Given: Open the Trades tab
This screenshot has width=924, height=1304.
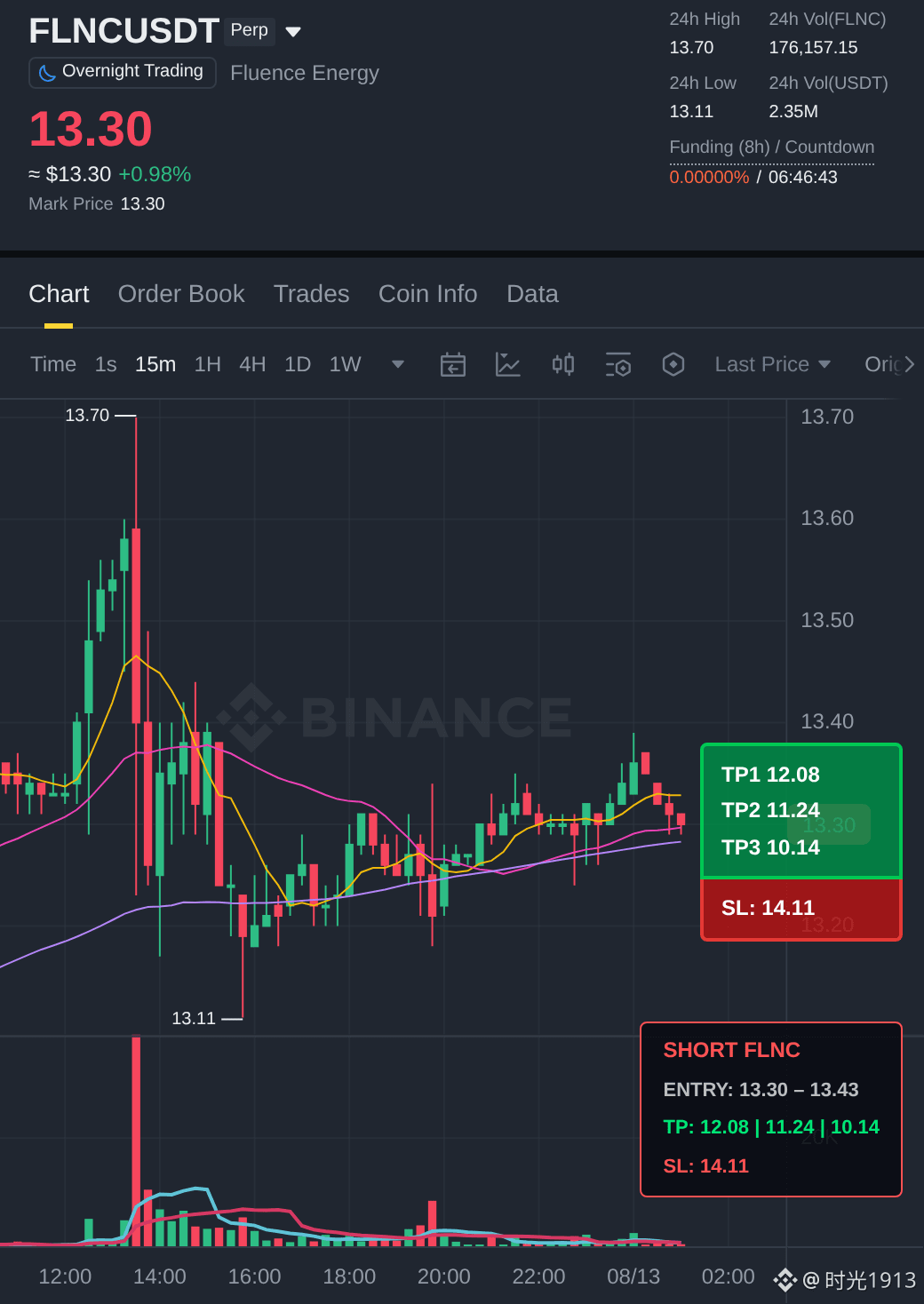Looking at the screenshot, I should (x=311, y=294).
